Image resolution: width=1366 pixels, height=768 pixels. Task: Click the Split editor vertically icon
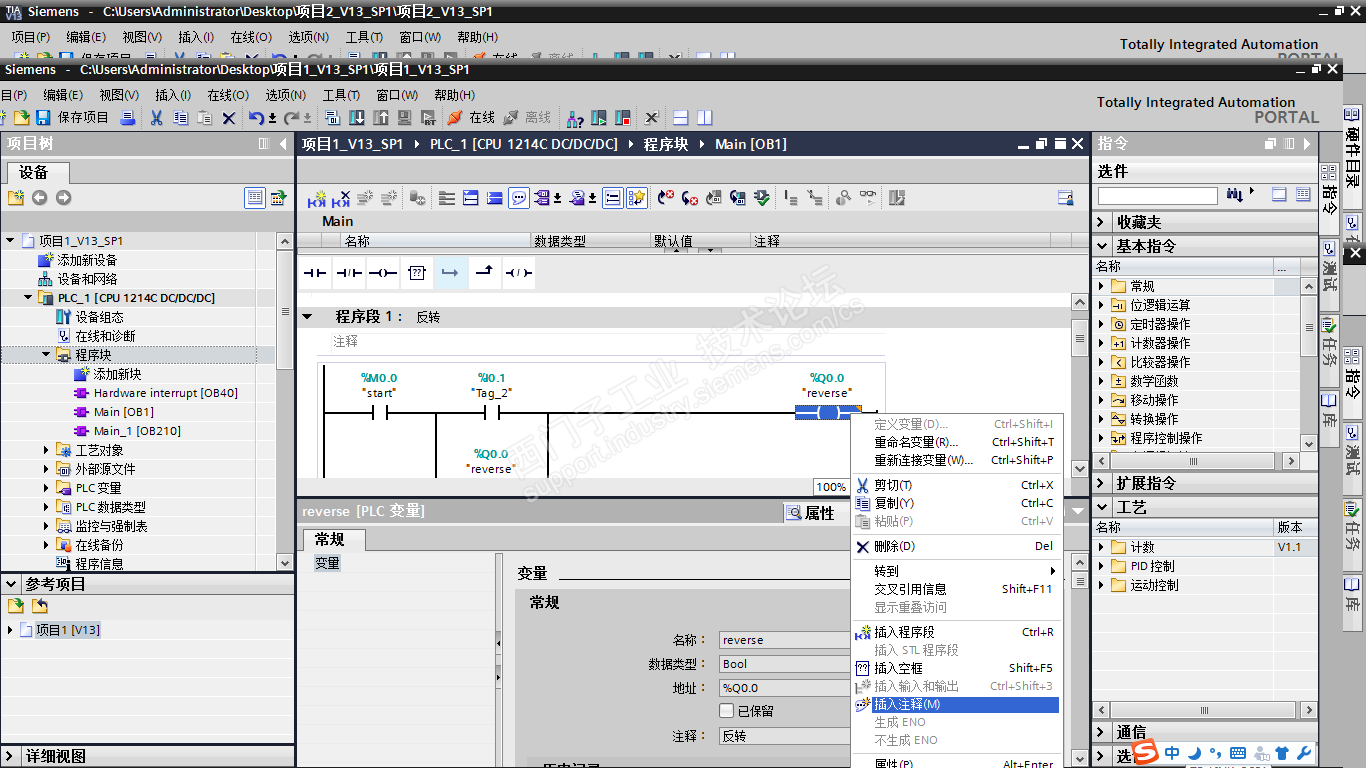tap(705, 118)
